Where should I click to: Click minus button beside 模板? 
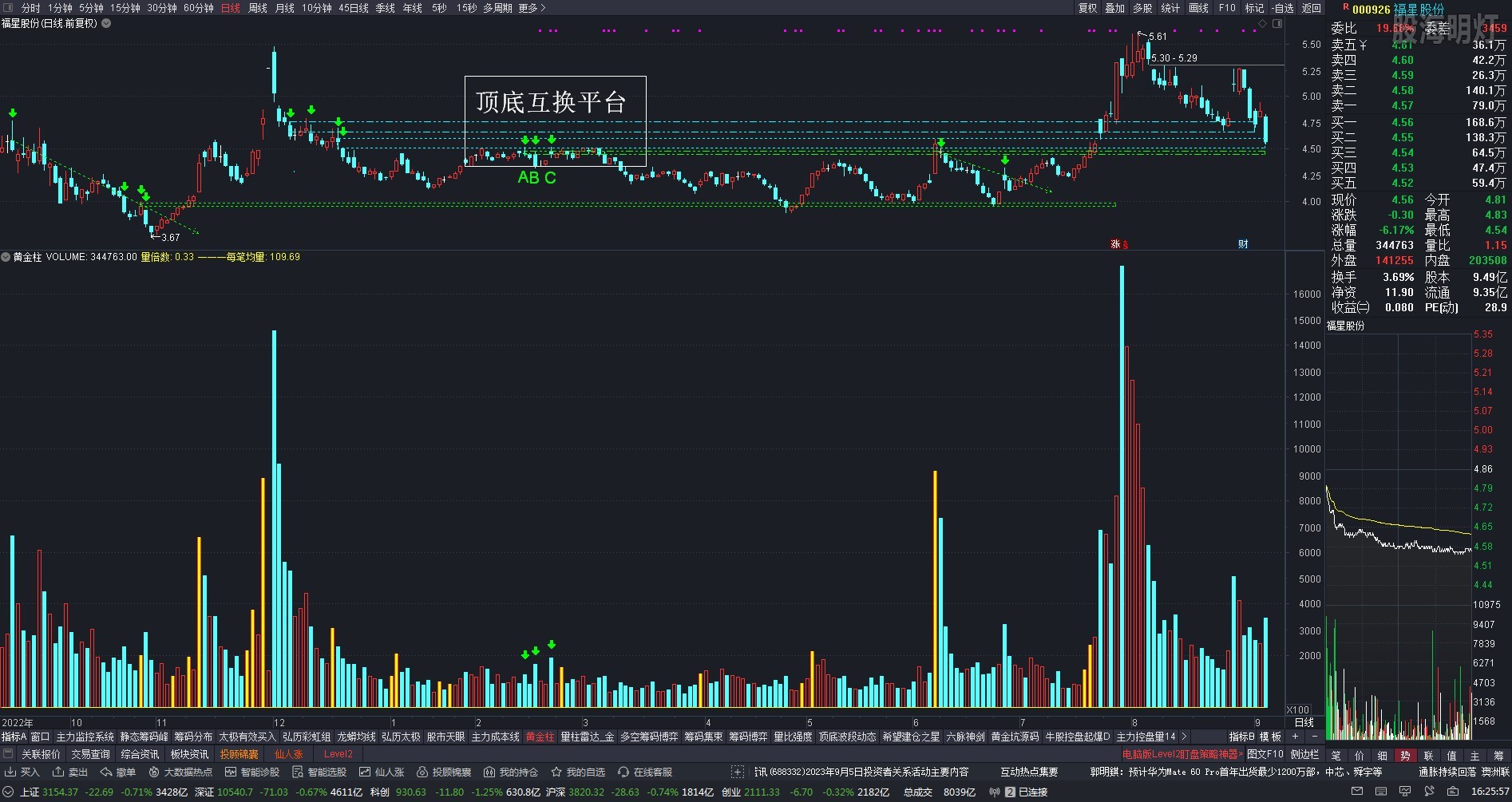pyautogui.click(x=1314, y=737)
